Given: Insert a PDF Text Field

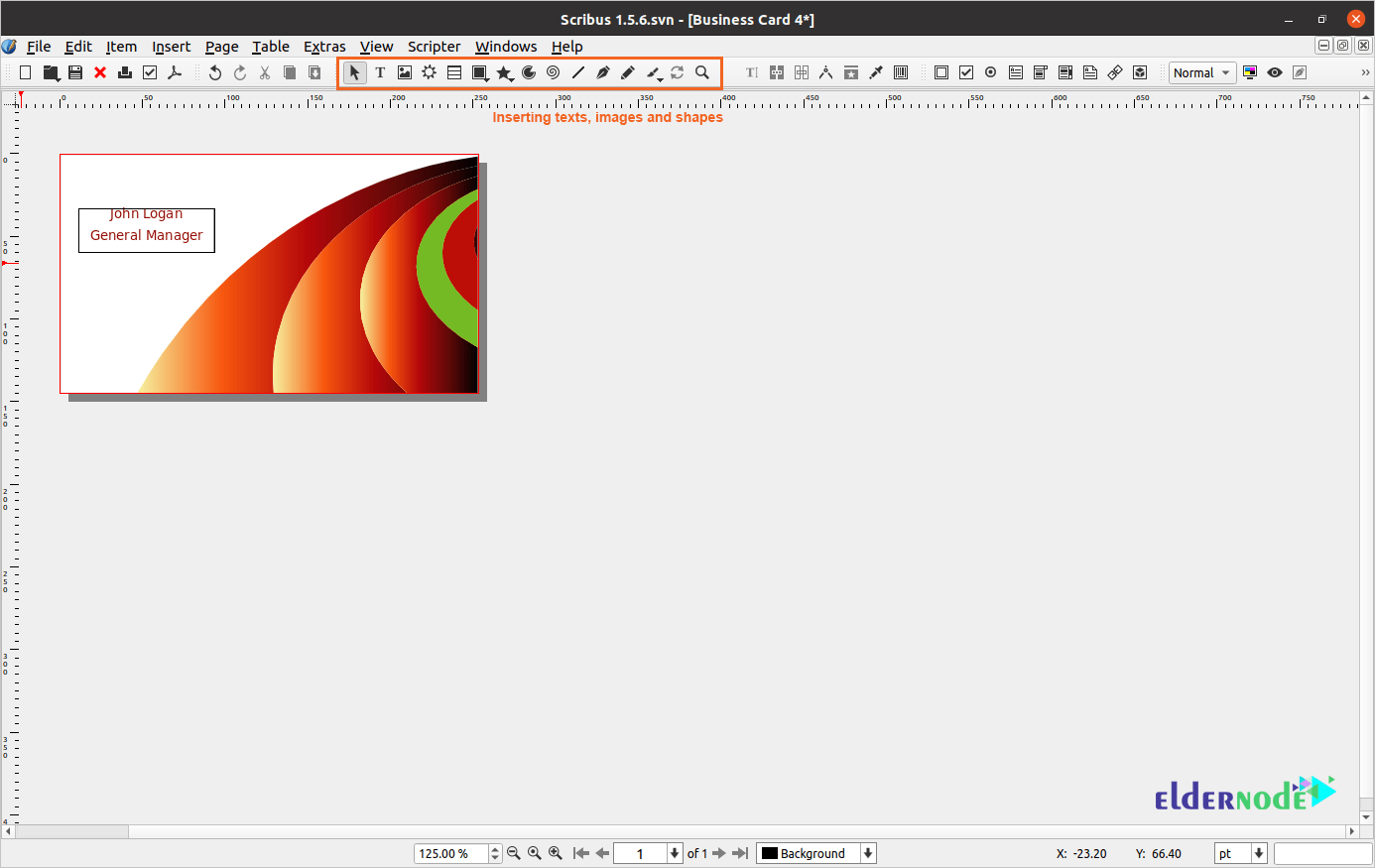Looking at the screenshot, I should coord(1016,72).
